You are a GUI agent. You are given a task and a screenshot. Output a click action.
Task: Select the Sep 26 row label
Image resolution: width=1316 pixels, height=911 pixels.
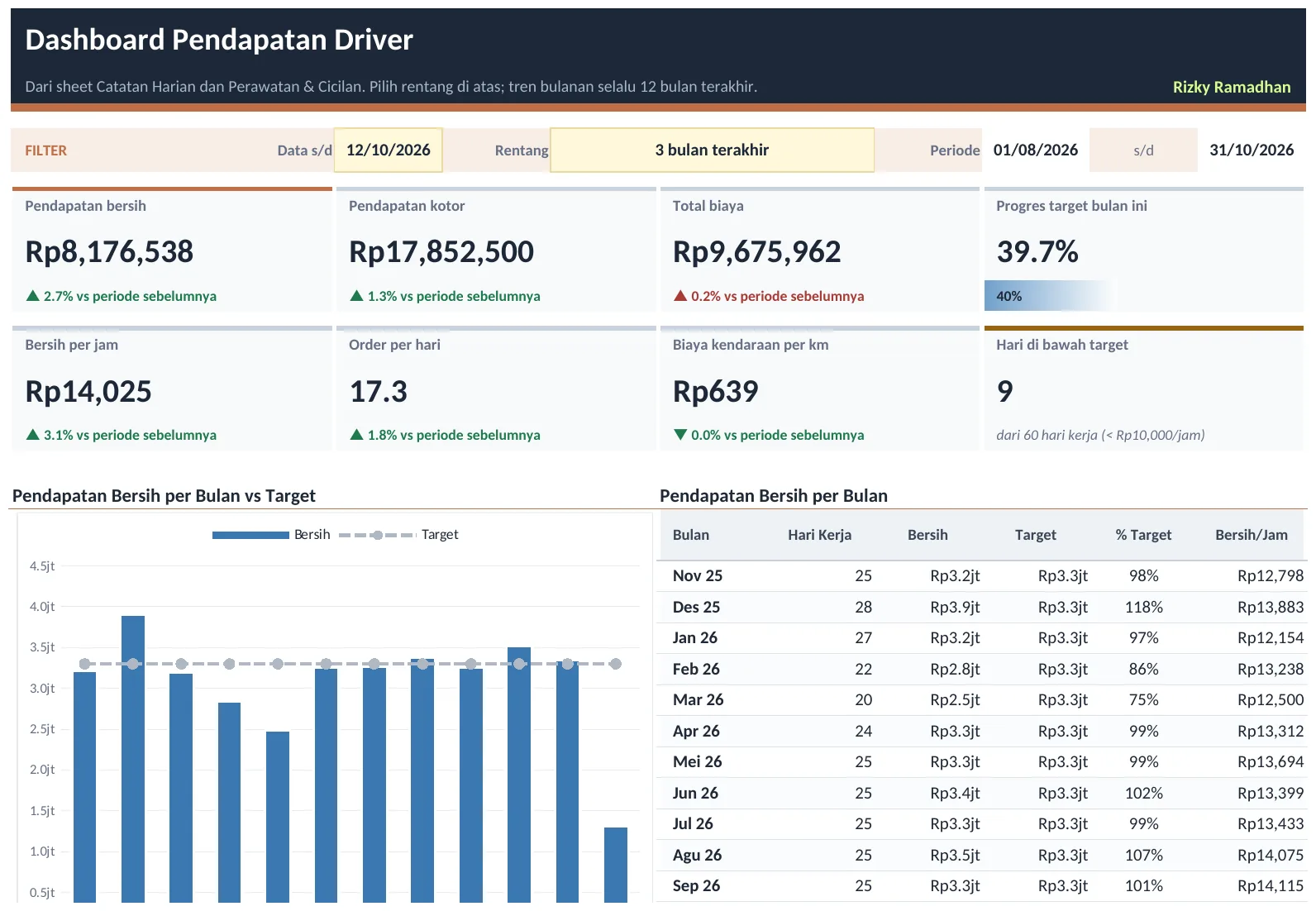point(696,885)
